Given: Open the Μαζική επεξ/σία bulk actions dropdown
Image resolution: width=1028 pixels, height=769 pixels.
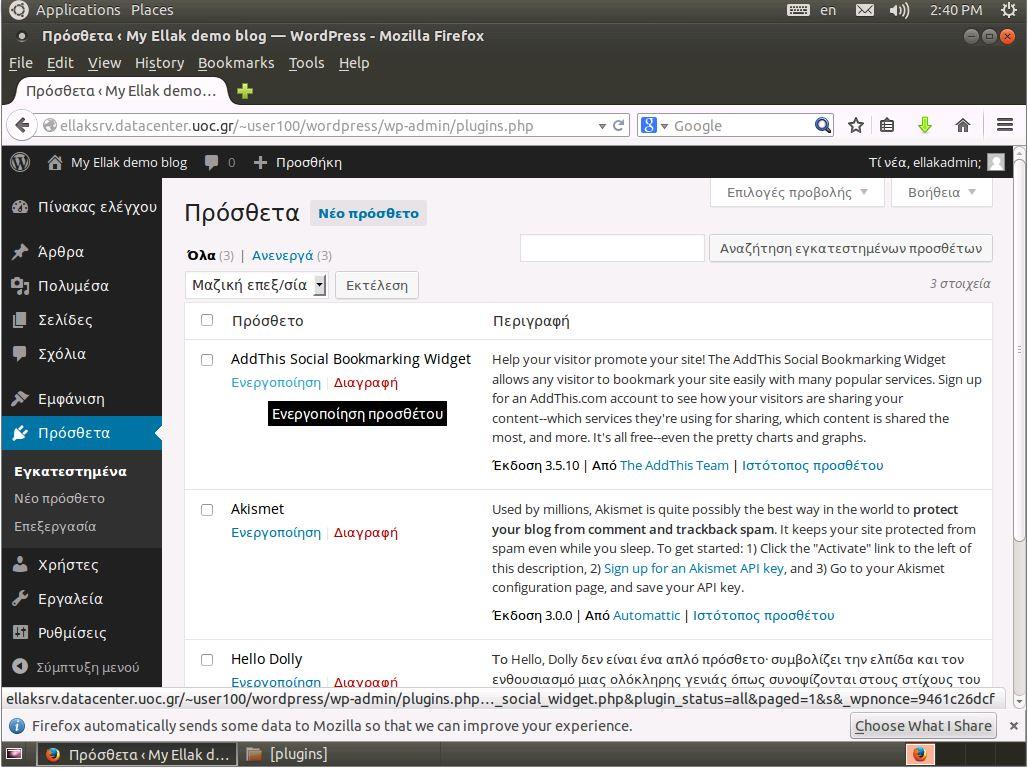Looking at the screenshot, I should coord(256,285).
